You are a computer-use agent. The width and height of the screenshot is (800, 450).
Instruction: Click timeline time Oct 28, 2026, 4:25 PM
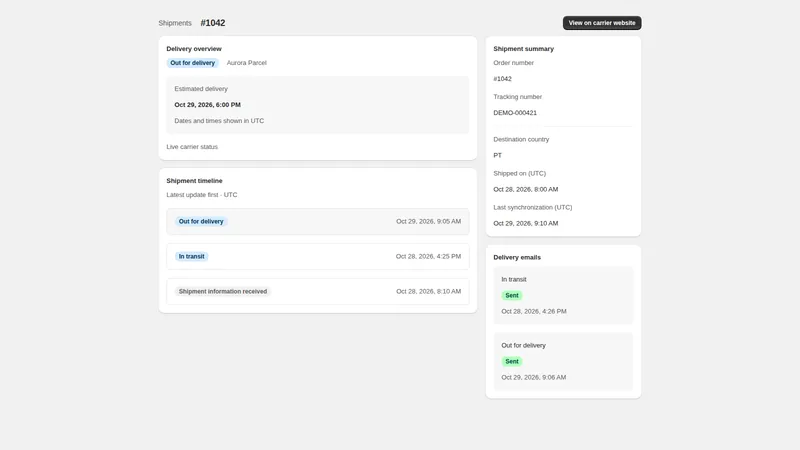(429, 257)
